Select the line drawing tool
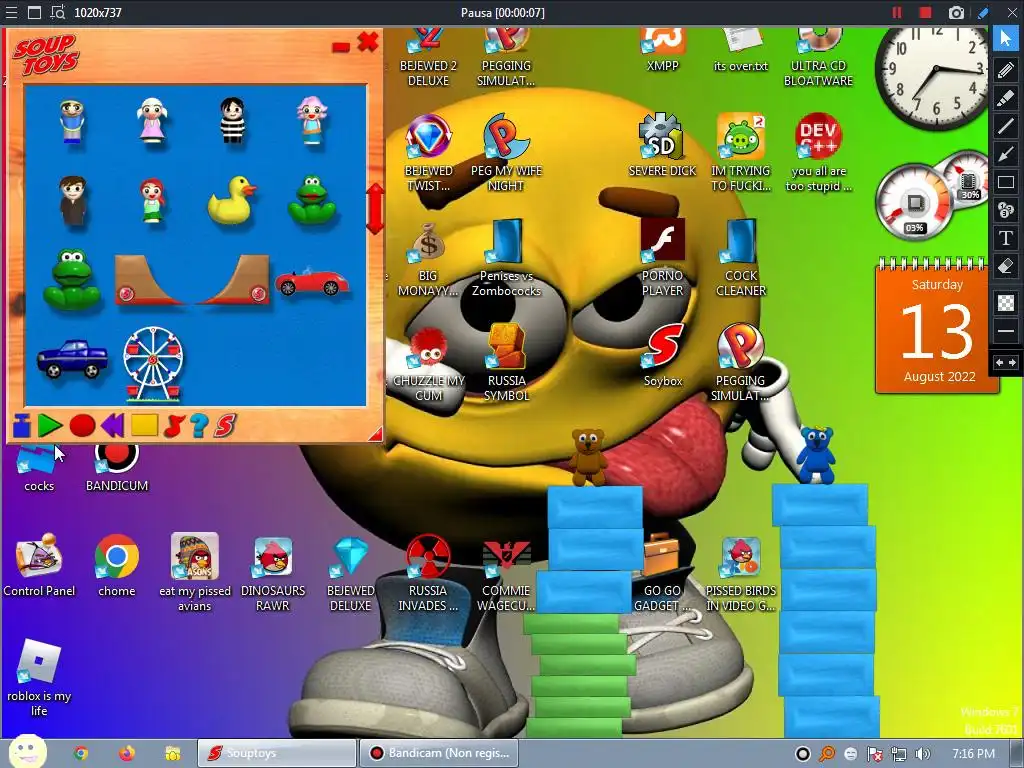1024x768 pixels. pos(1006,125)
